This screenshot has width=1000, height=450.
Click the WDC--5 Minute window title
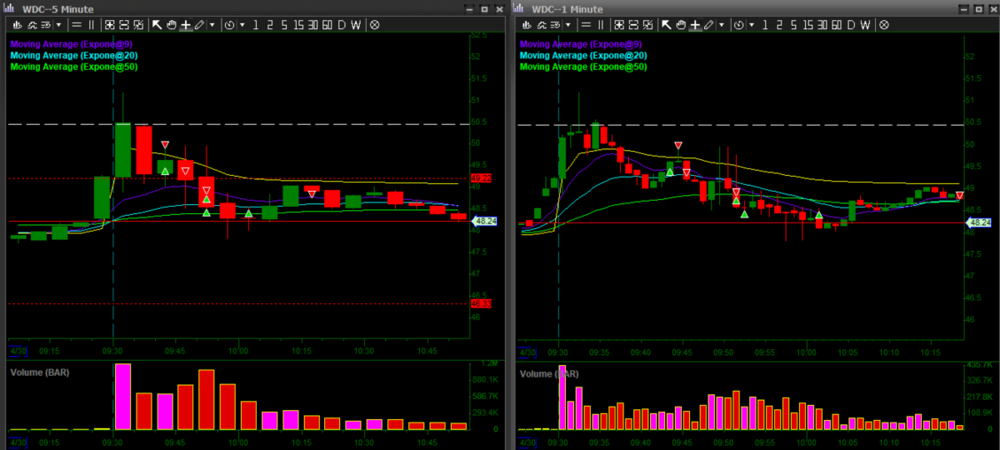click(x=56, y=7)
